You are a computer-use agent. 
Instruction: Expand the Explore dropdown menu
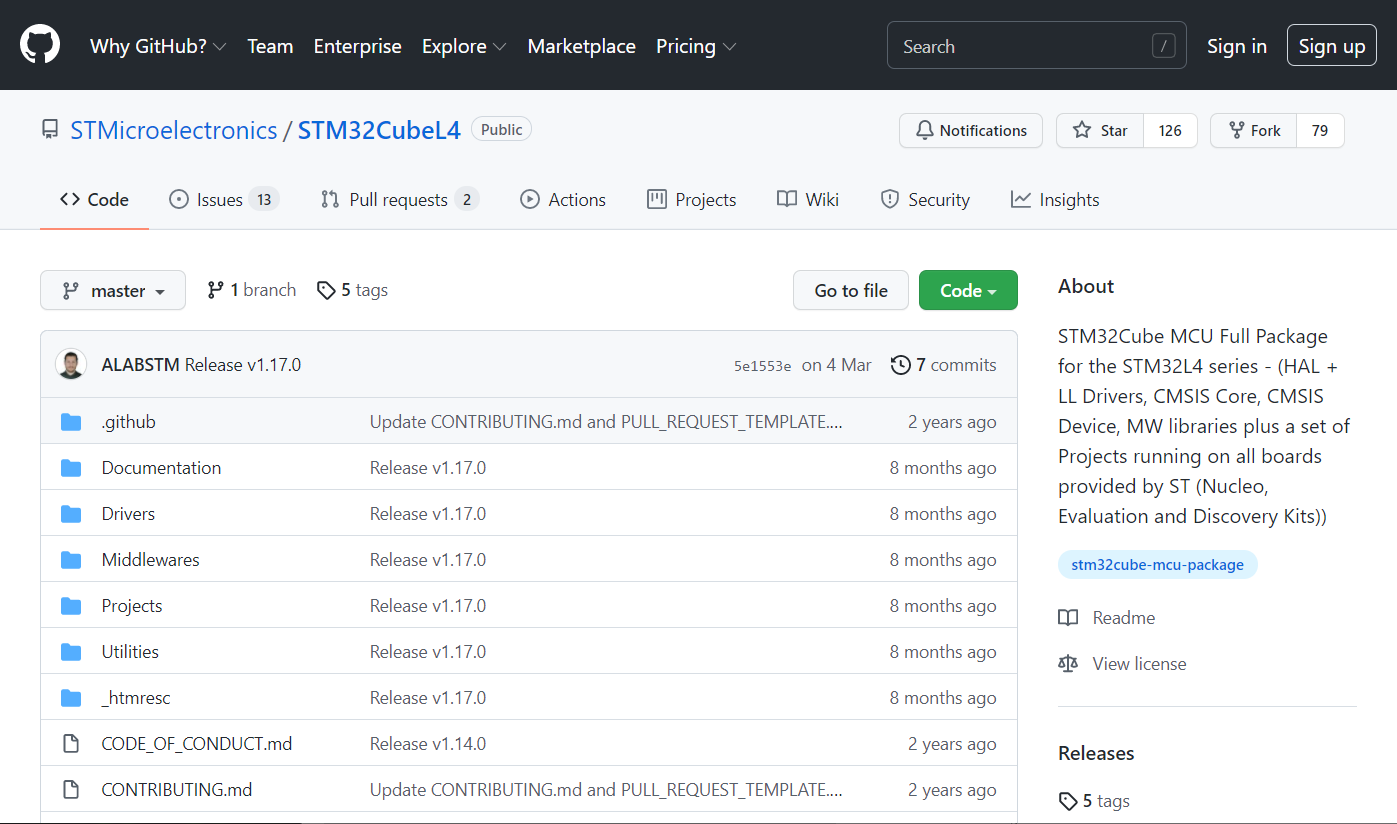click(464, 46)
